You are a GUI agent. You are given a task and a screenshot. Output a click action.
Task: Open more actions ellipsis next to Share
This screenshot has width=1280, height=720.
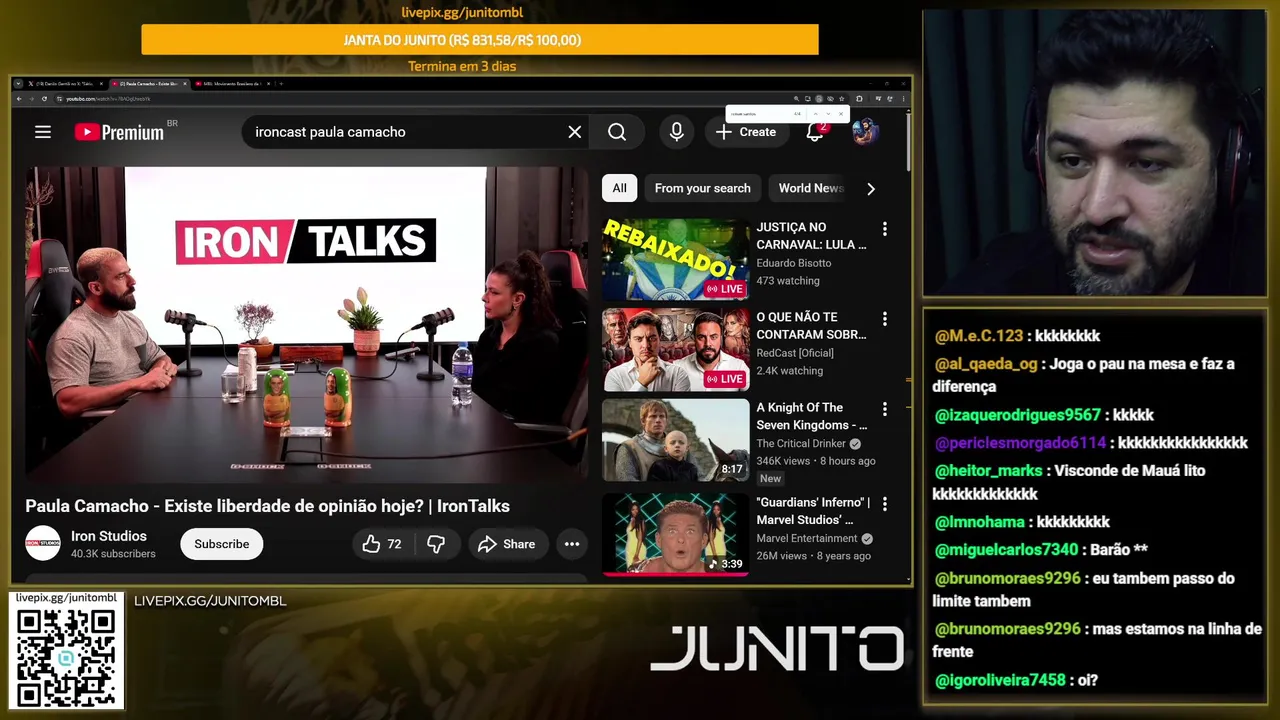click(572, 544)
